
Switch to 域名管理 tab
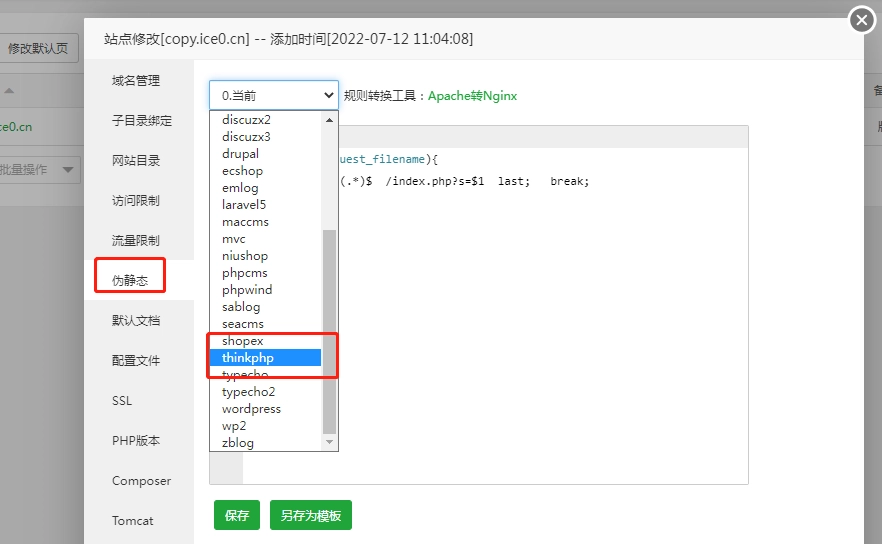point(135,81)
